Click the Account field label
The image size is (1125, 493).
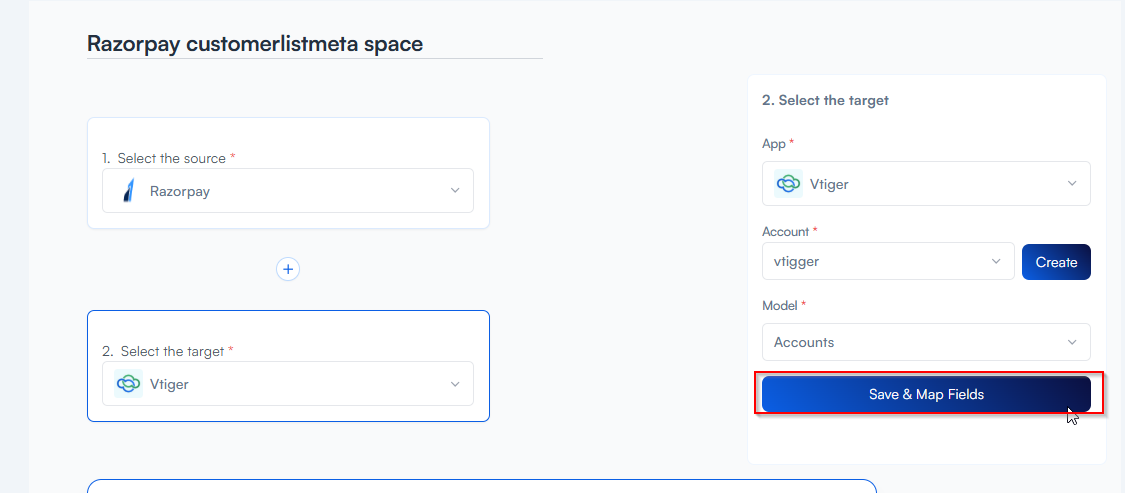785,231
